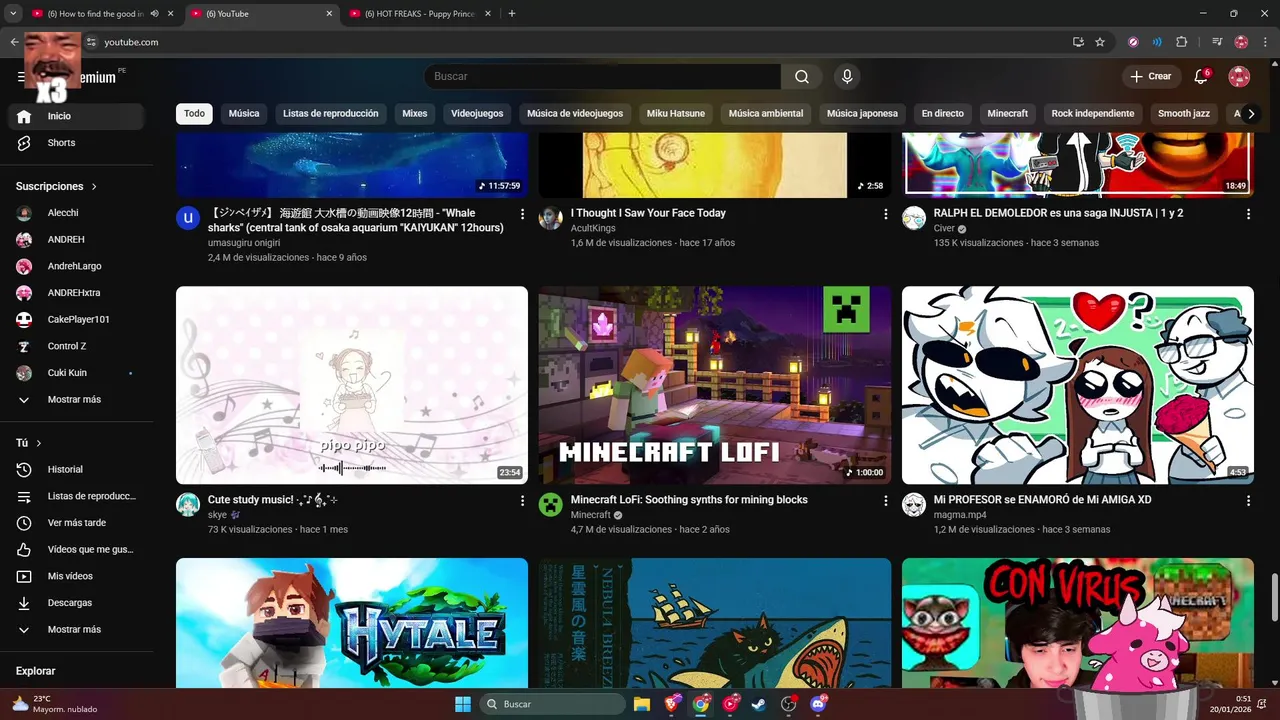The height and width of the screenshot is (720, 1280).
Task: Open Videos que me gustan
Action: point(78,550)
